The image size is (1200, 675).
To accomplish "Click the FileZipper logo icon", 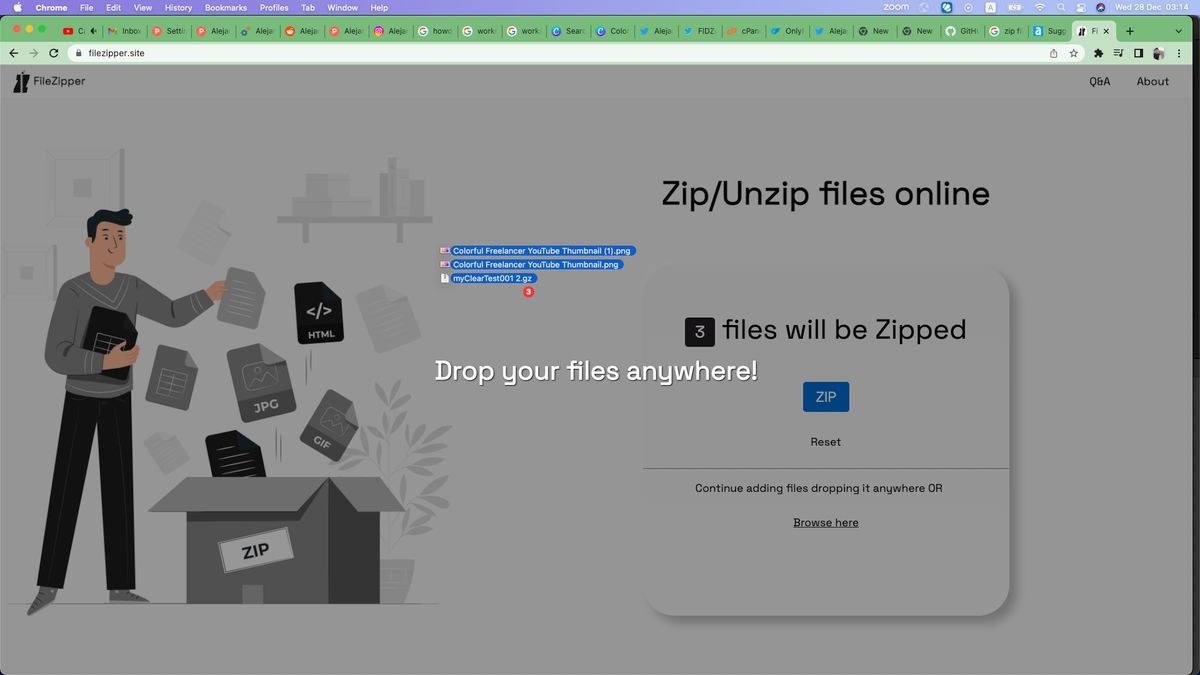I will (21, 81).
